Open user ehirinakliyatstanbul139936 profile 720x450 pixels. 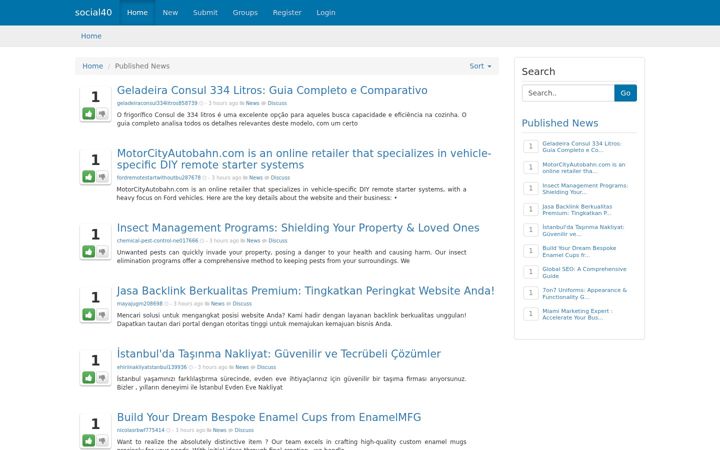[152, 367]
